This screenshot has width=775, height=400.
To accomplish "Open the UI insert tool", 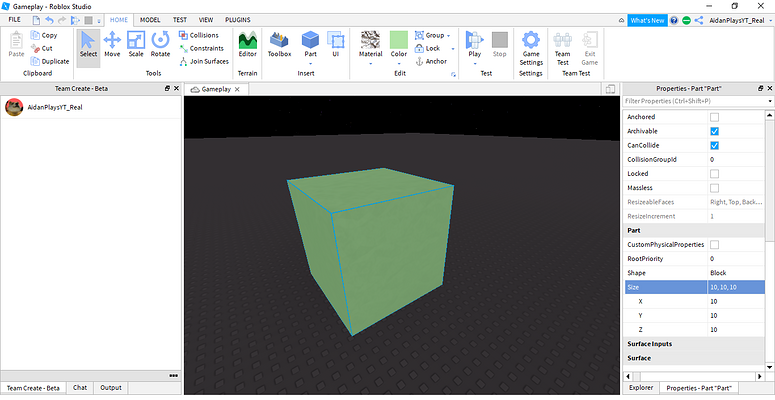I will pos(336,45).
